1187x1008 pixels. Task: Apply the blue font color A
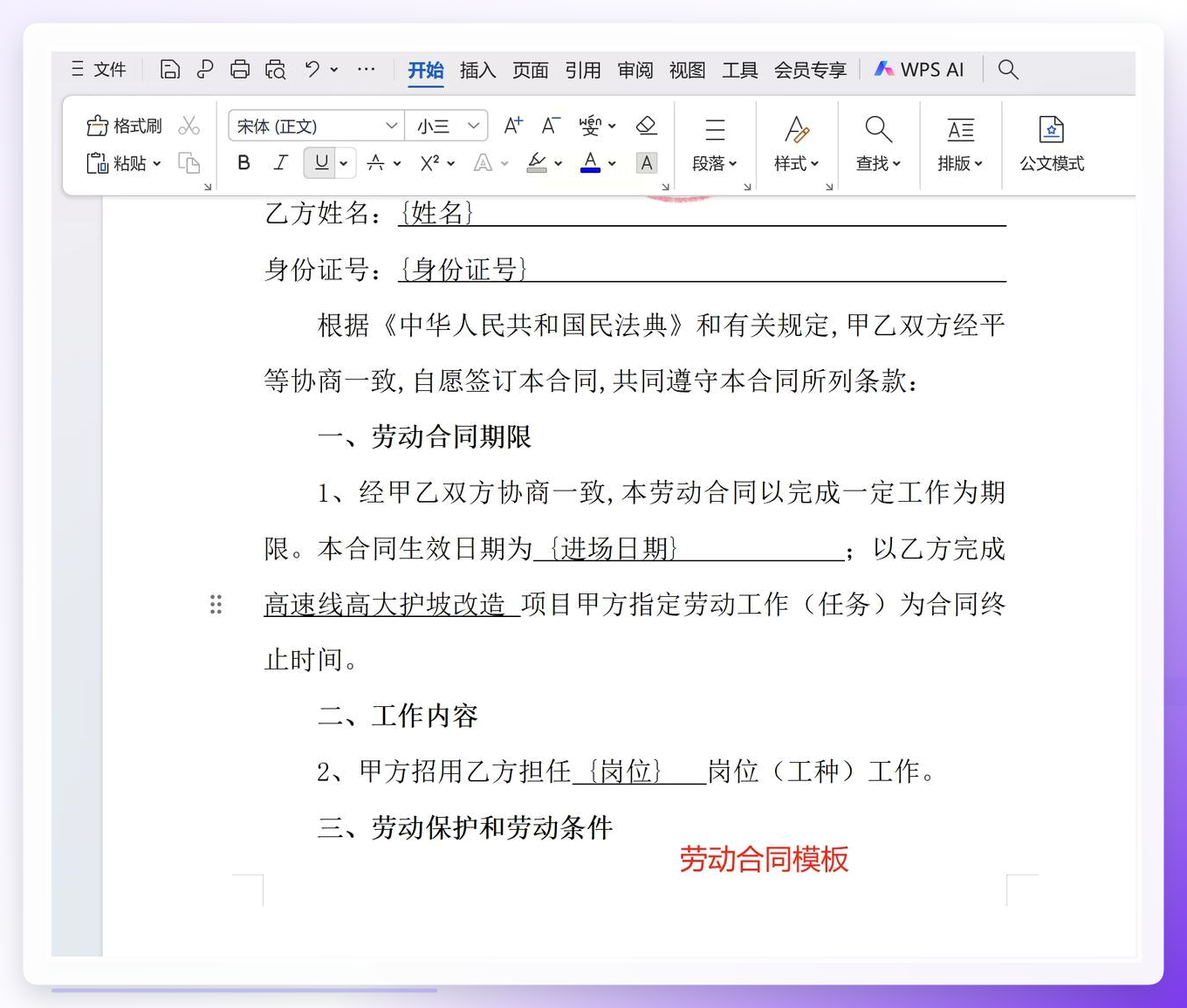tap(591, 162)
